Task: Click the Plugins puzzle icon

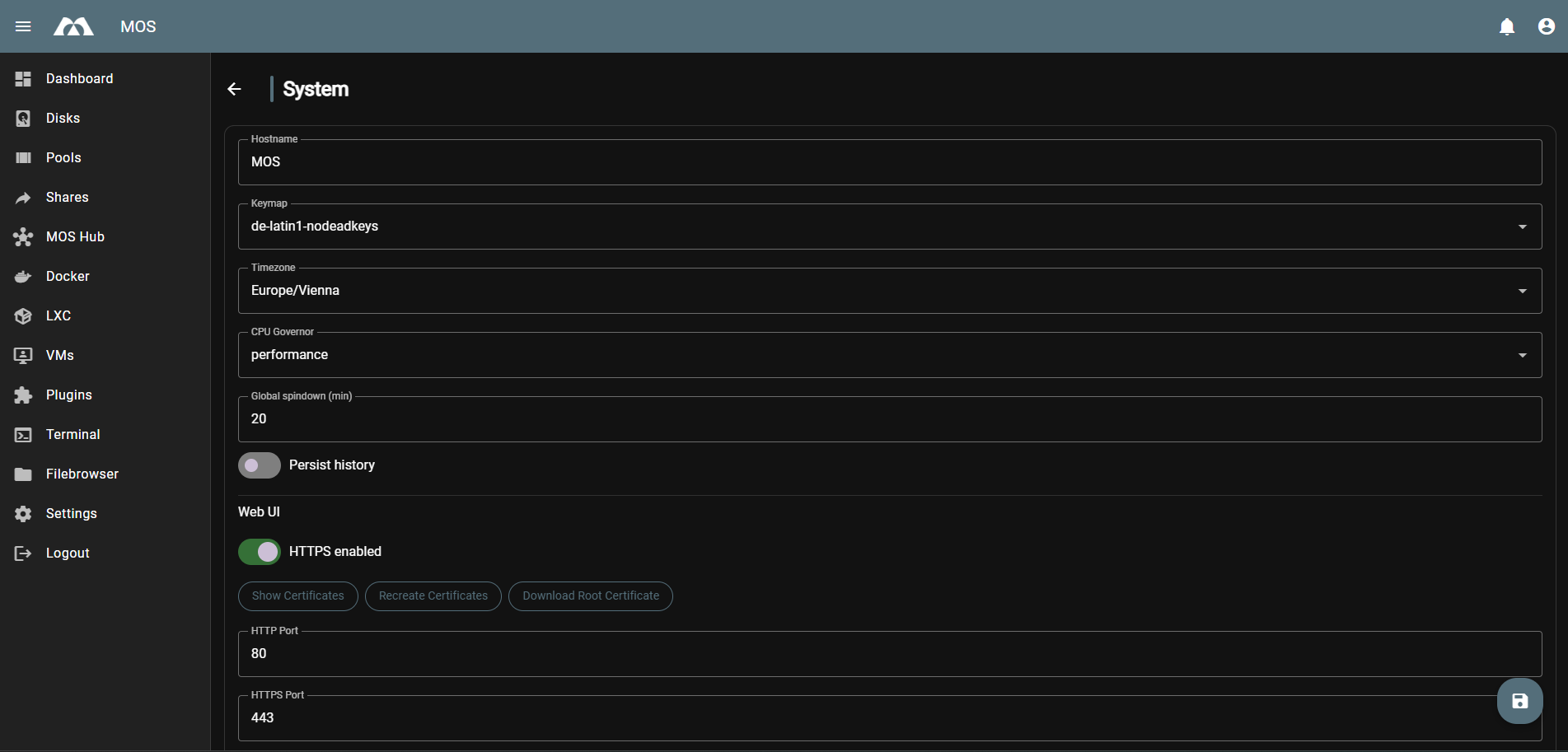Action: pos(23,395)
